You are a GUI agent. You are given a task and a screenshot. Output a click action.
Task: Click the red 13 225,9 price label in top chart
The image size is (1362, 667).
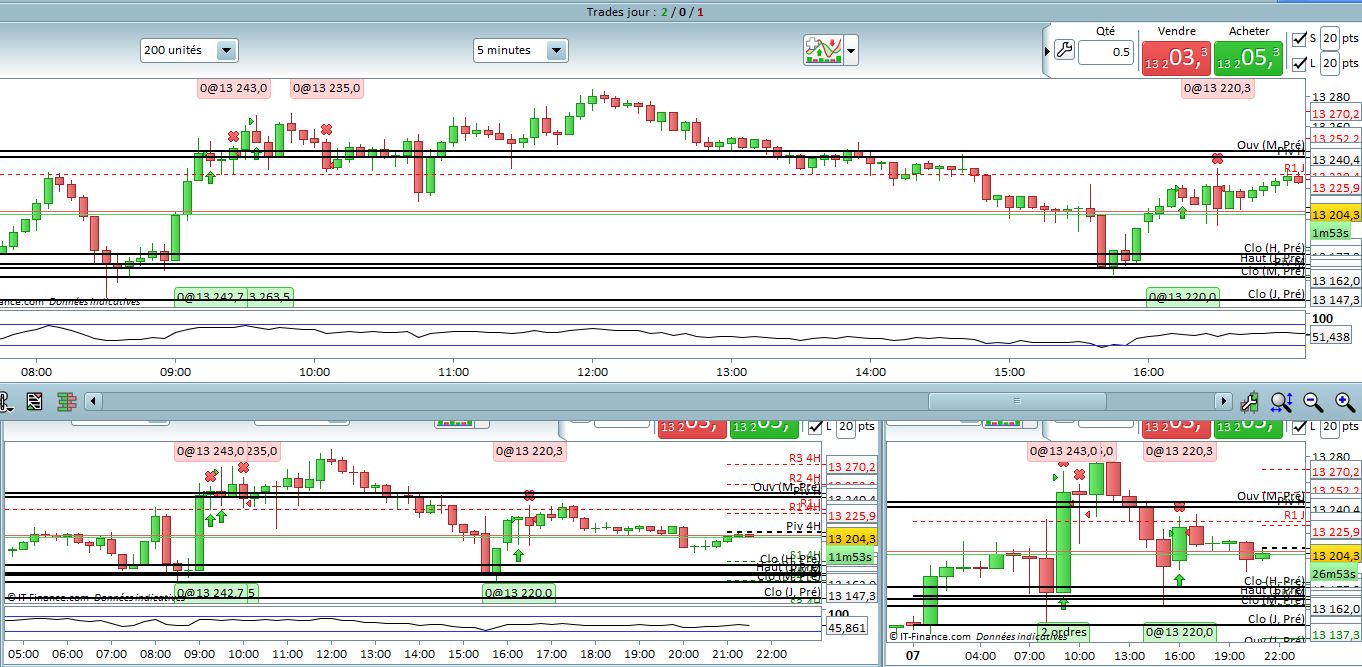tap(1336, 188)
